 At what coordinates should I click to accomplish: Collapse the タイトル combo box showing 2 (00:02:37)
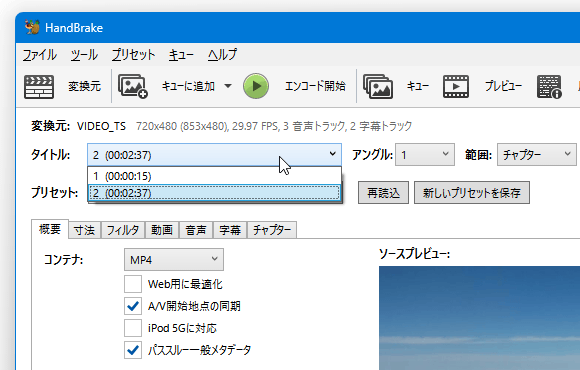[x=214, y=155]
